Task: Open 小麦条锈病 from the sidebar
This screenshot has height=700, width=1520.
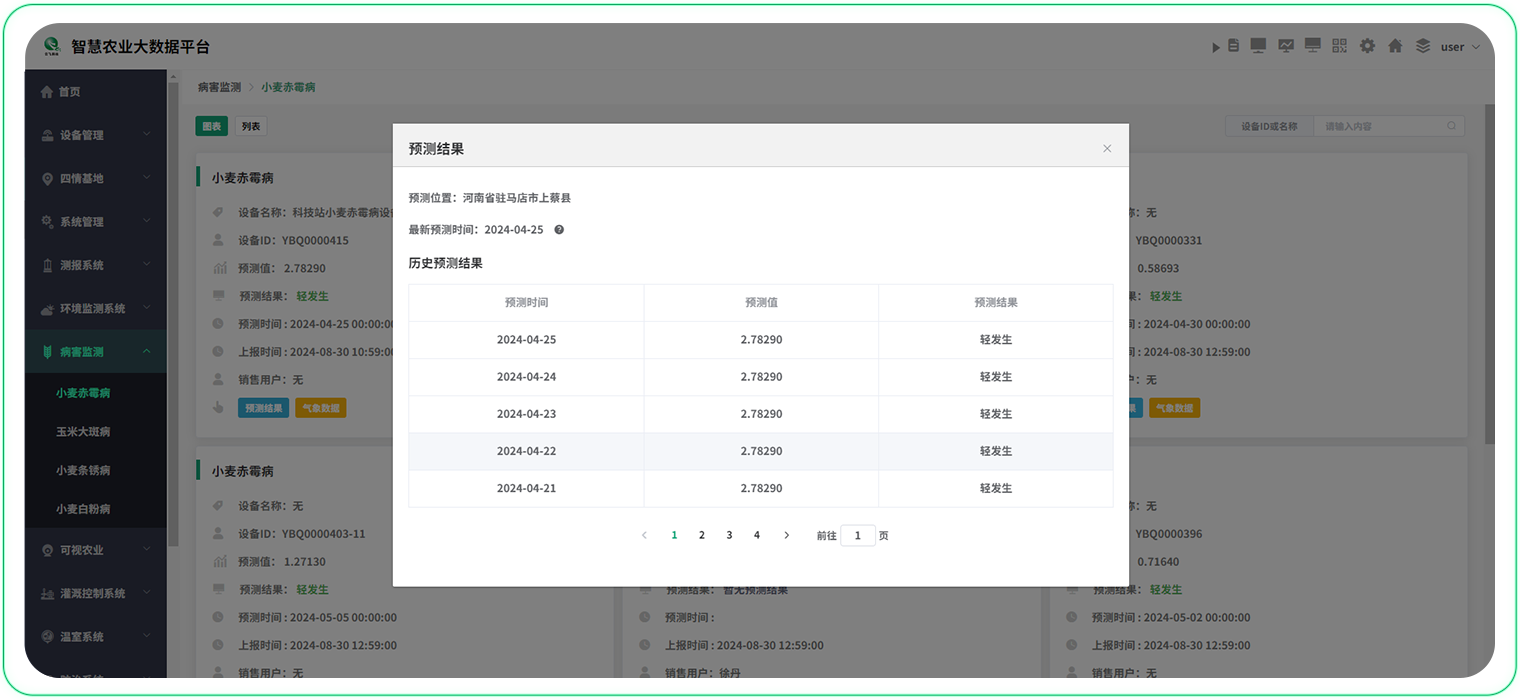Action: [x=83, y=470]
